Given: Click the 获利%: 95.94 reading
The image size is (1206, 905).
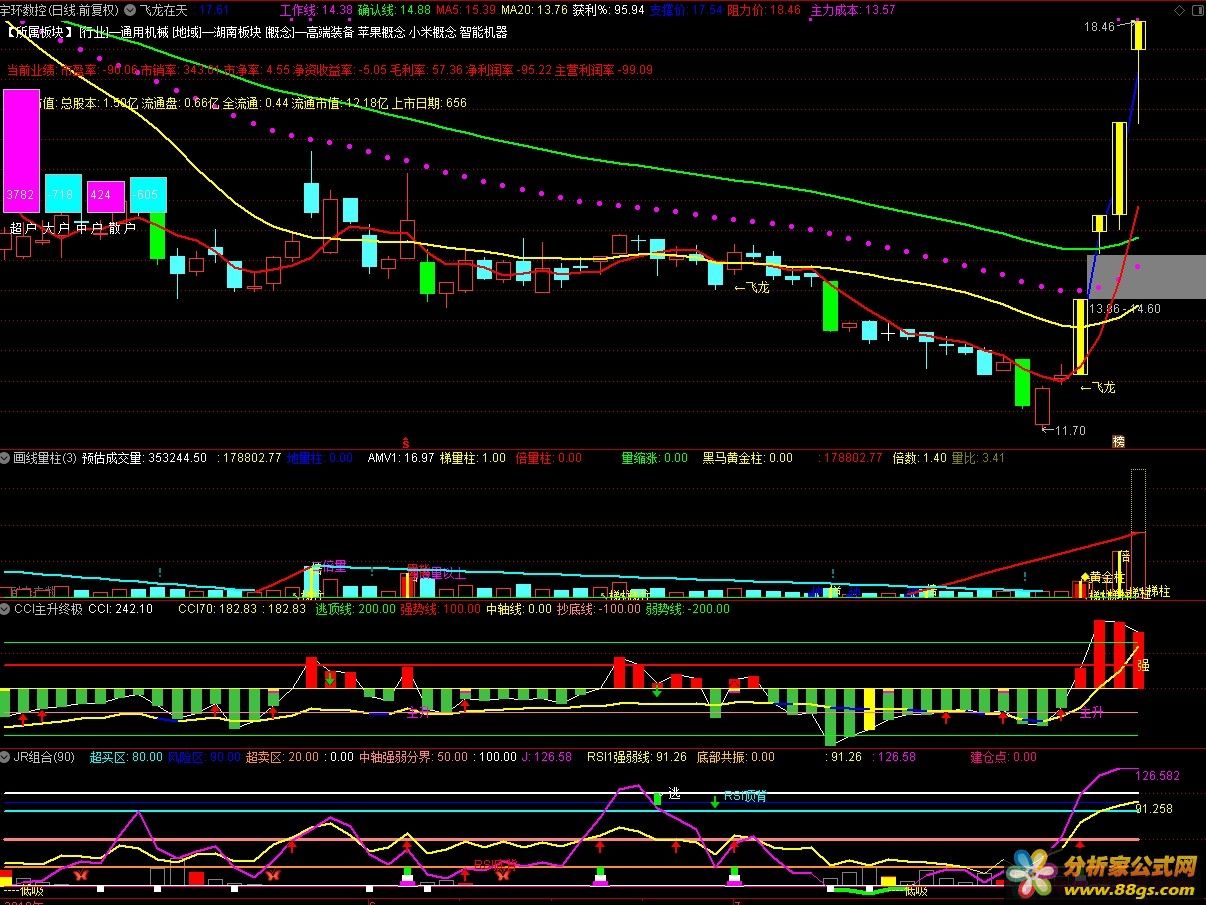Looking at the screenshot, I should (608, 10).
